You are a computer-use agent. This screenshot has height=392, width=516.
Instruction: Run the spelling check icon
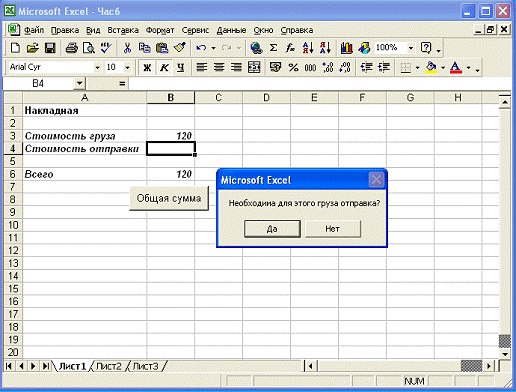click(x=106, y=48)
